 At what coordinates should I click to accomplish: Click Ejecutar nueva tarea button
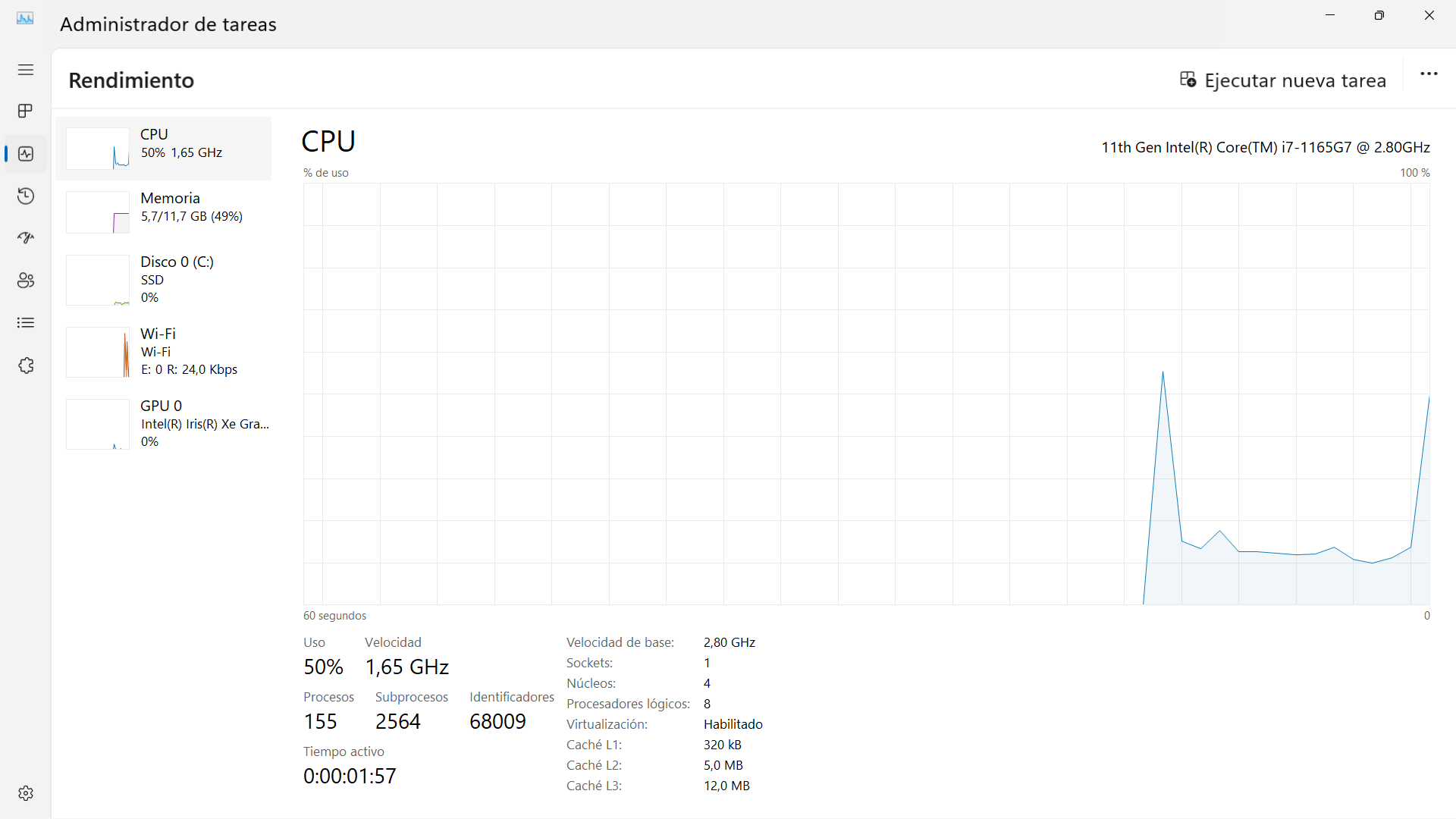1283,80
